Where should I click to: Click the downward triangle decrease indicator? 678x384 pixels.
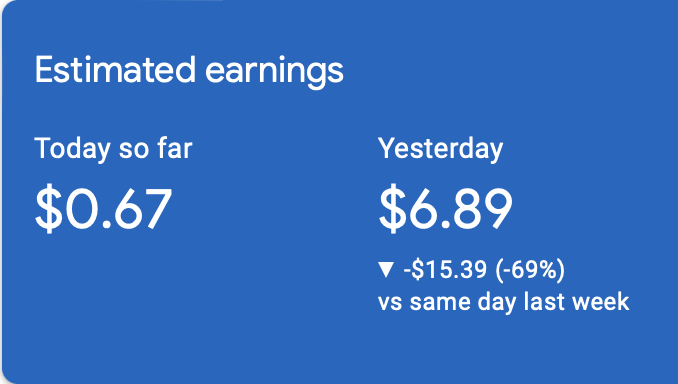click(x=386, y=269)
